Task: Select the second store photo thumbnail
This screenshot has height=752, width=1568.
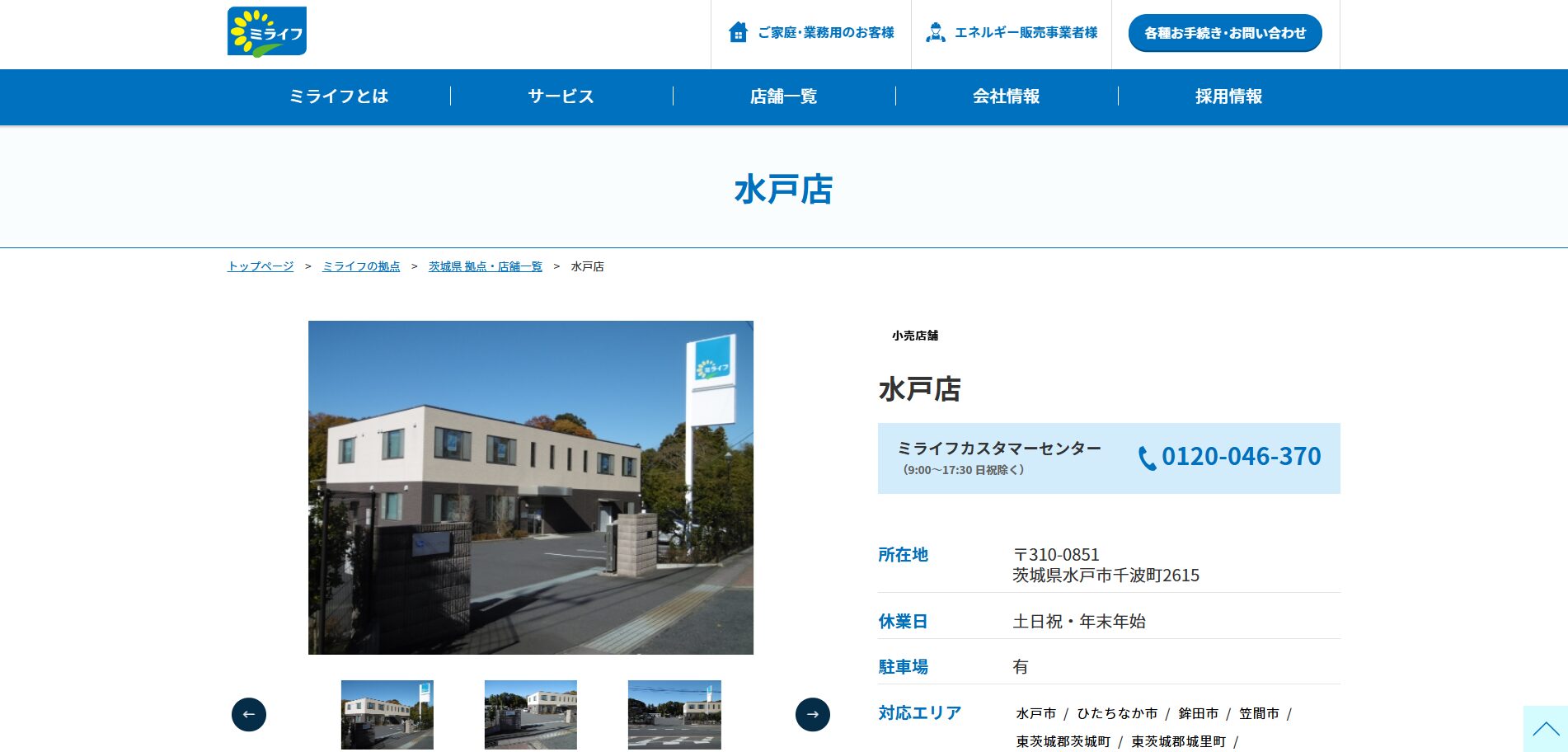Action: coord(531,714)
